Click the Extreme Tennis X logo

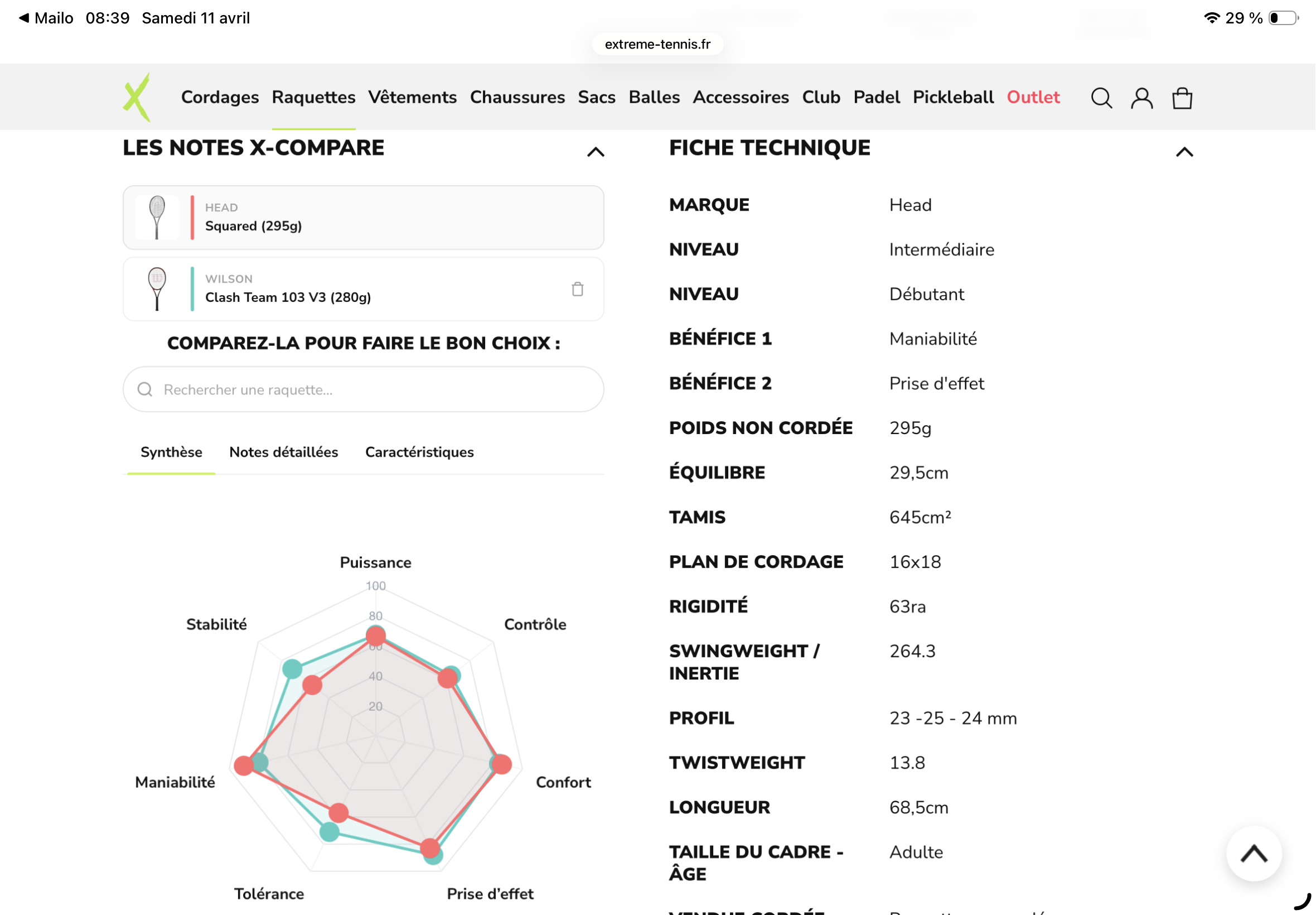[x=137, y=97]
